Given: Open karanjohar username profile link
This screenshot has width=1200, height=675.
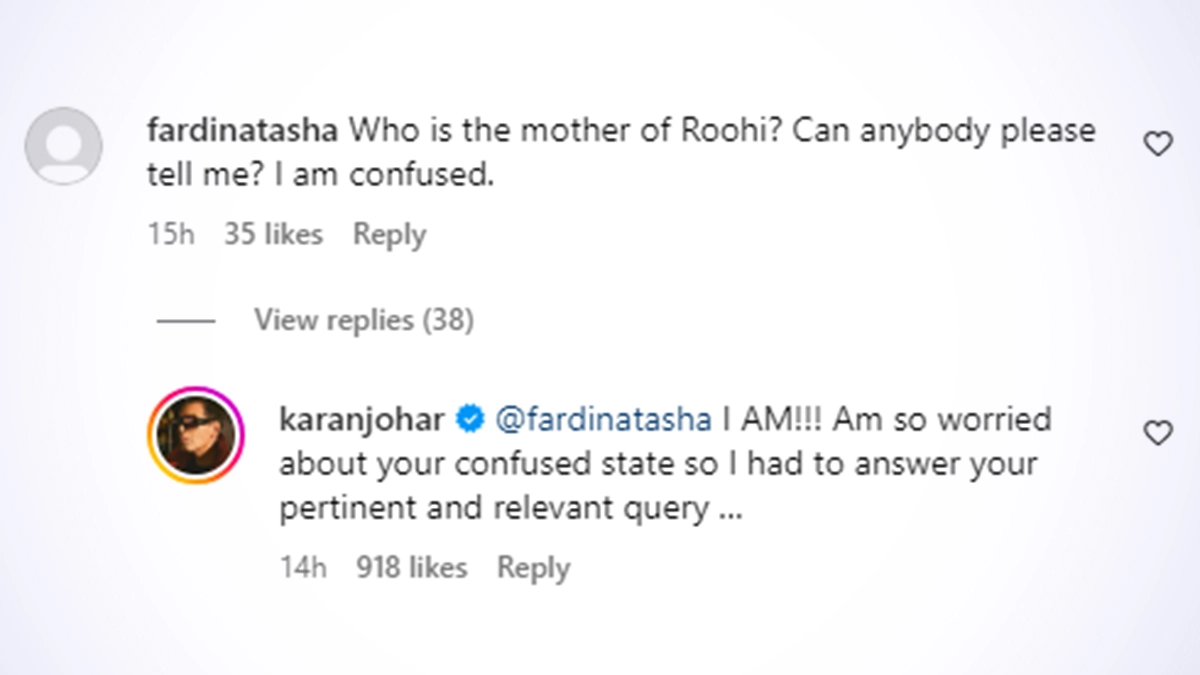Looking at the screenshot, I should tap(361, 420).
